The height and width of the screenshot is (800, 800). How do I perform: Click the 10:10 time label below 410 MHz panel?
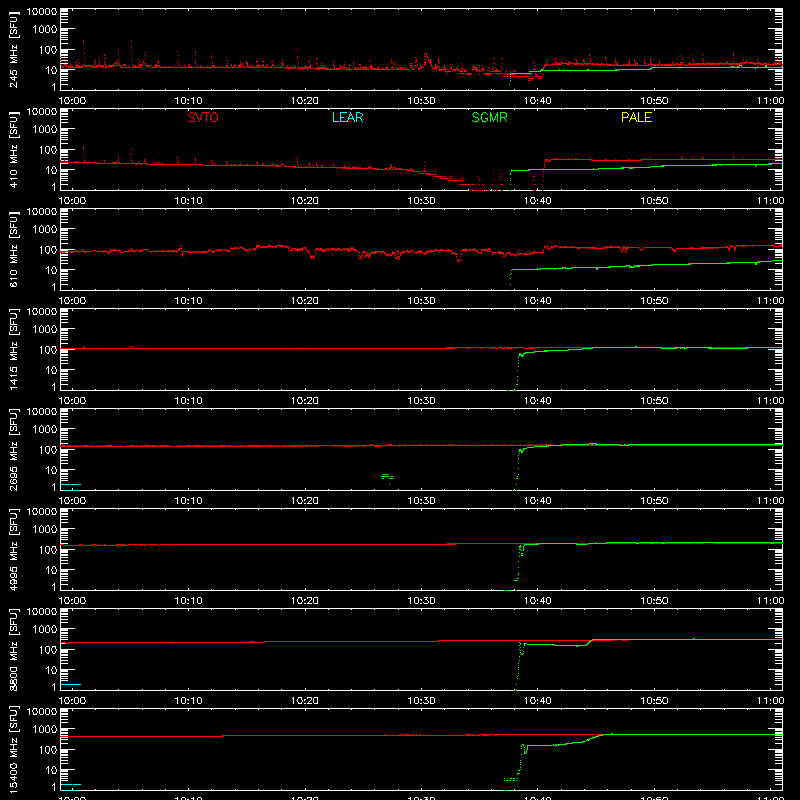click(x=189, y=201)
